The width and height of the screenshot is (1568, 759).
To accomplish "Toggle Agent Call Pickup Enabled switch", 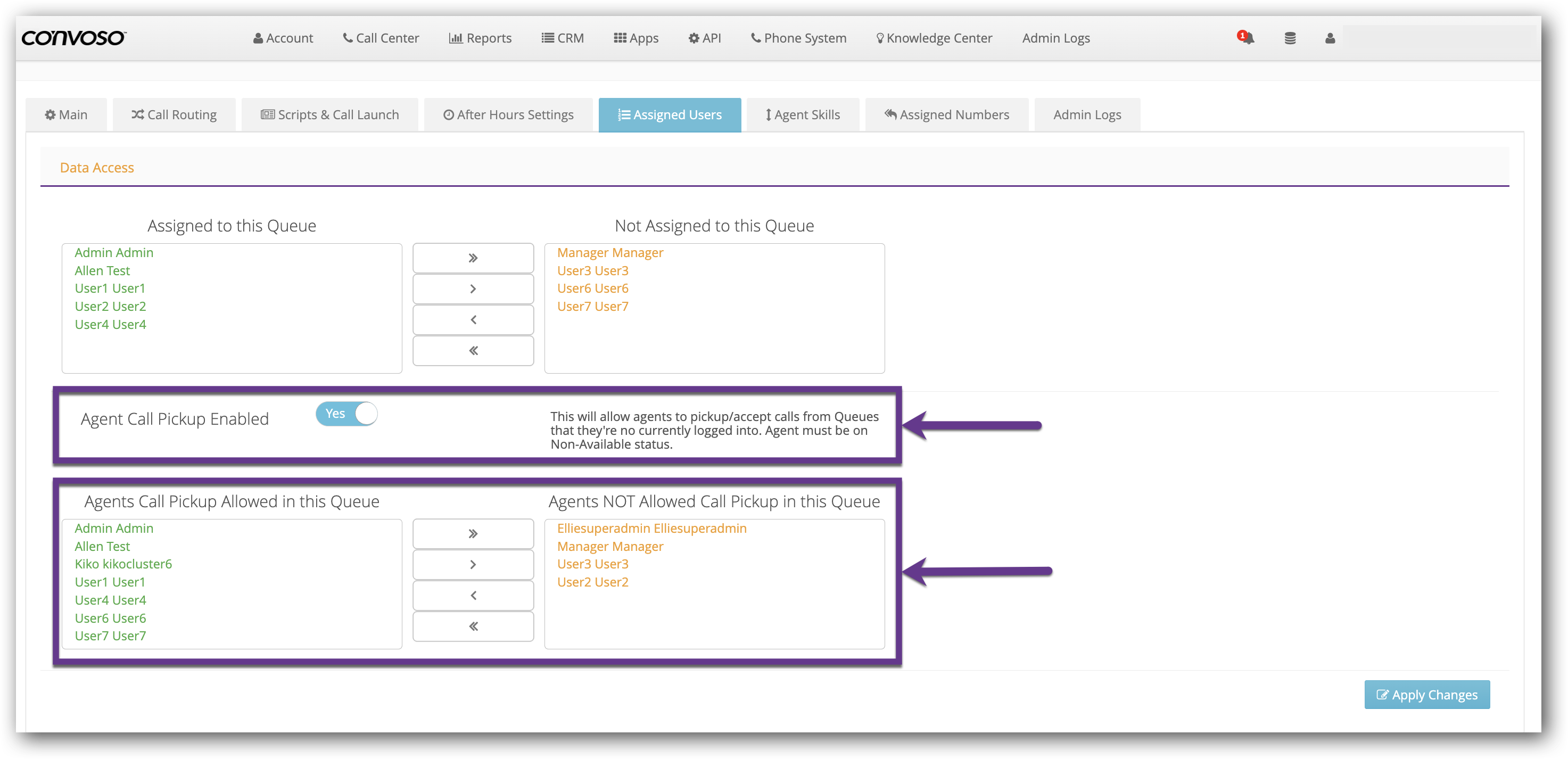I will pos(346,414).
